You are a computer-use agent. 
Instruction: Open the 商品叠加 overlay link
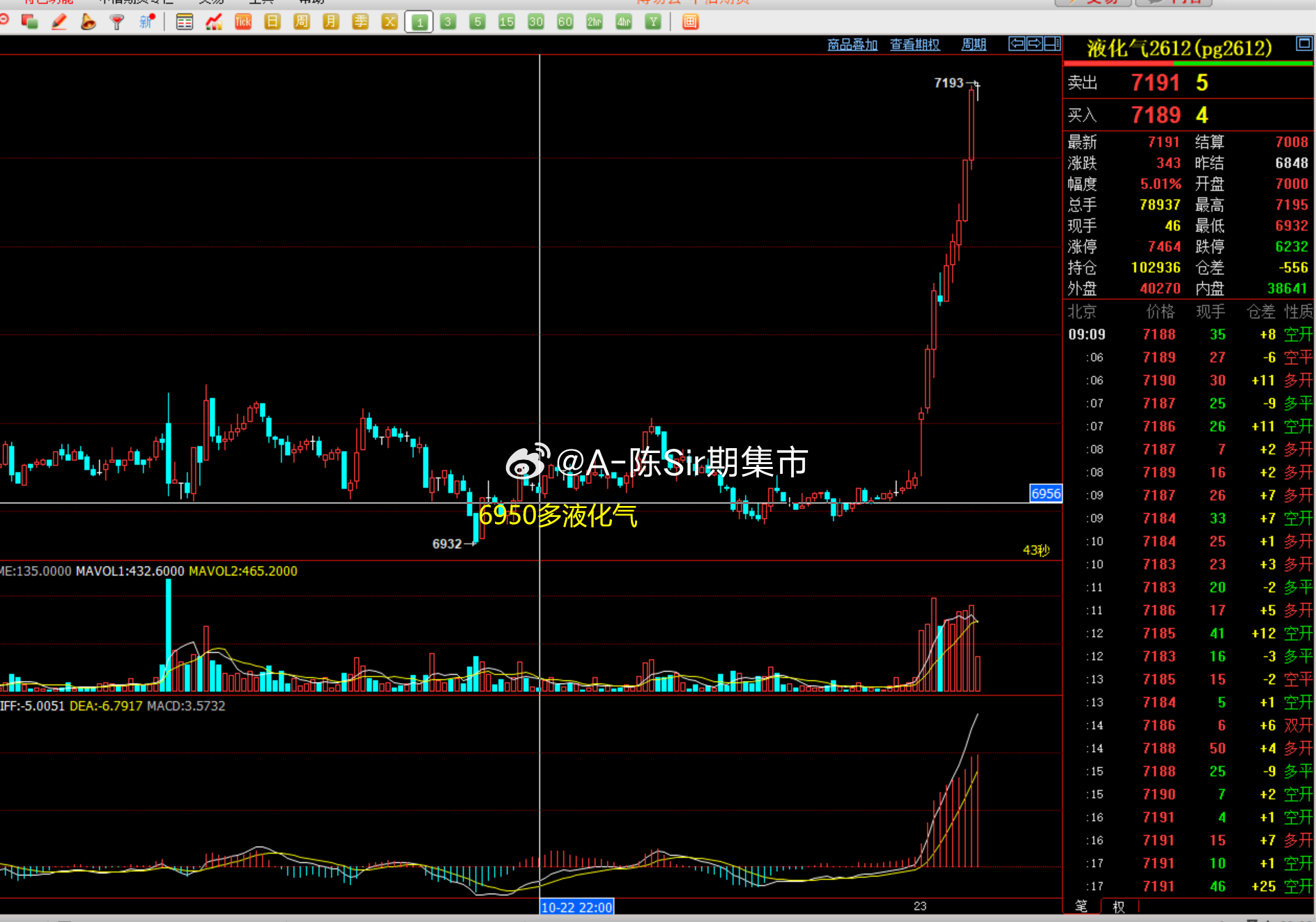pyautogui.click(x=852, y=45)
